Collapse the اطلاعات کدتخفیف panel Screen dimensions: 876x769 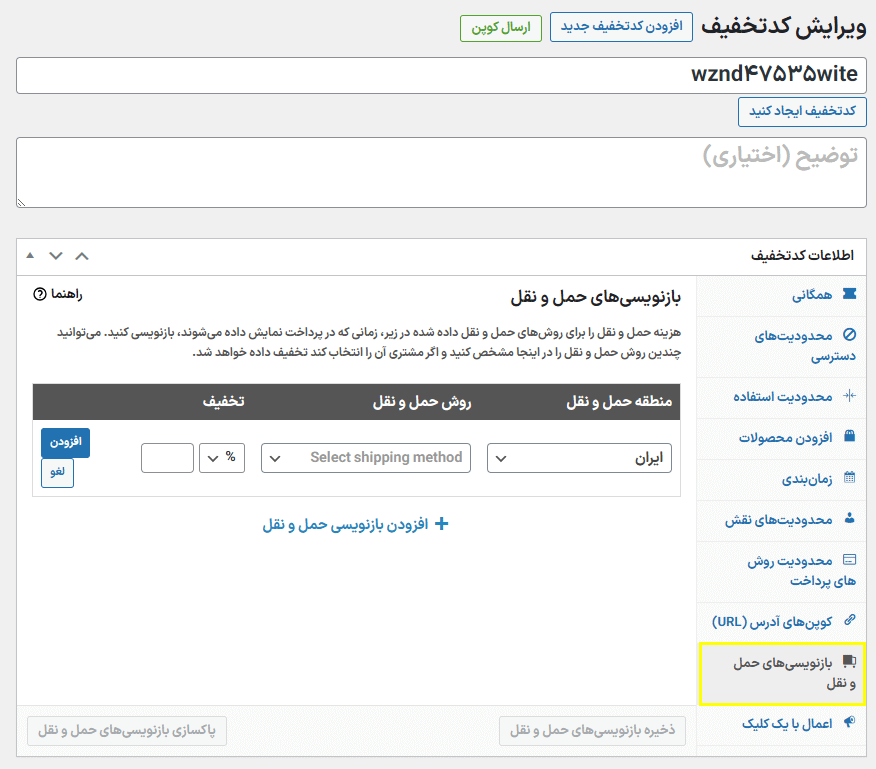point(82,255)
